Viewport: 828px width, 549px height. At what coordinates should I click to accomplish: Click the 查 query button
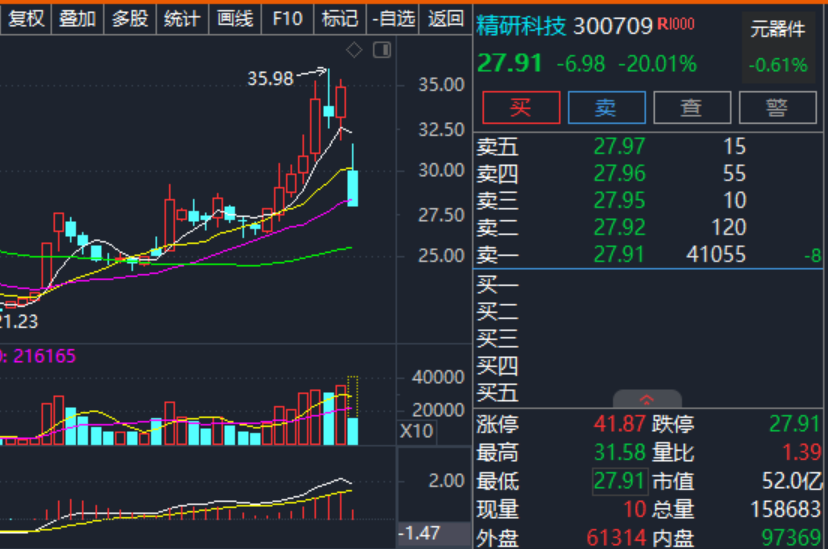click(692, 108)
